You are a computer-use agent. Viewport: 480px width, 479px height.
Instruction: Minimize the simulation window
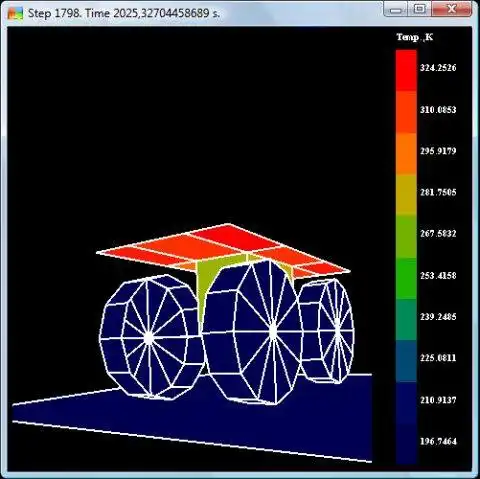click(396, 9)
